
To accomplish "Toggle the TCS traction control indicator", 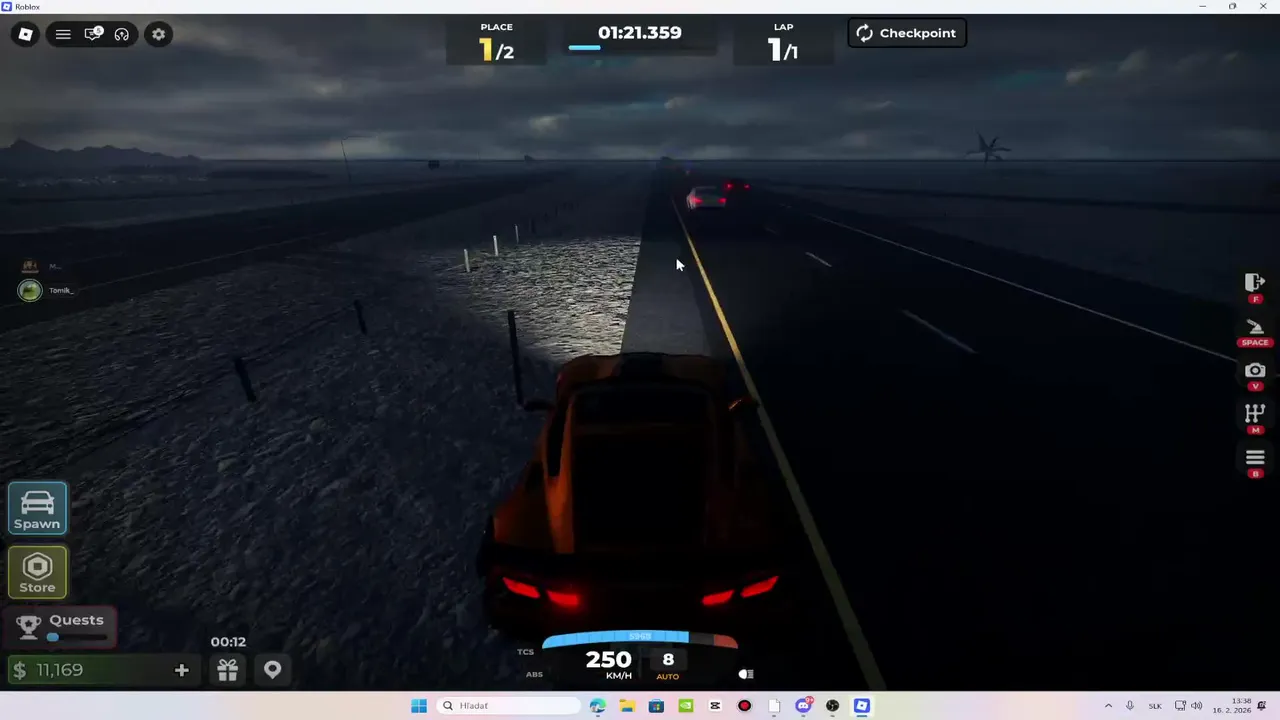I will (x=525, y=652).
